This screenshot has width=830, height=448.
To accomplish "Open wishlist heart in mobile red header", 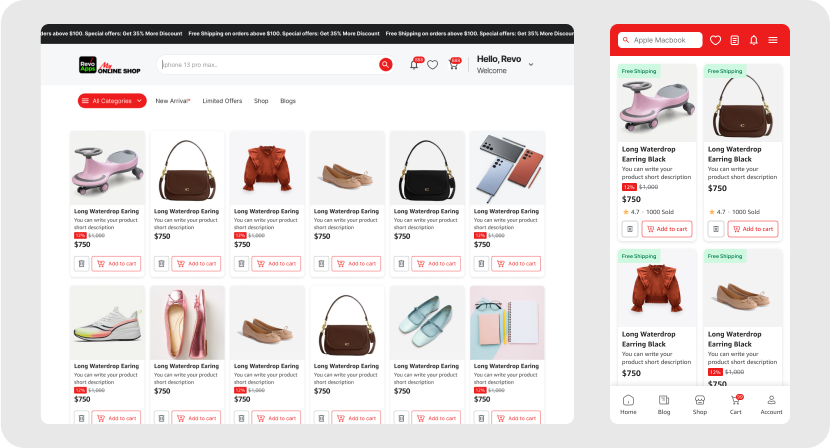I will click(x=715, y=40).
